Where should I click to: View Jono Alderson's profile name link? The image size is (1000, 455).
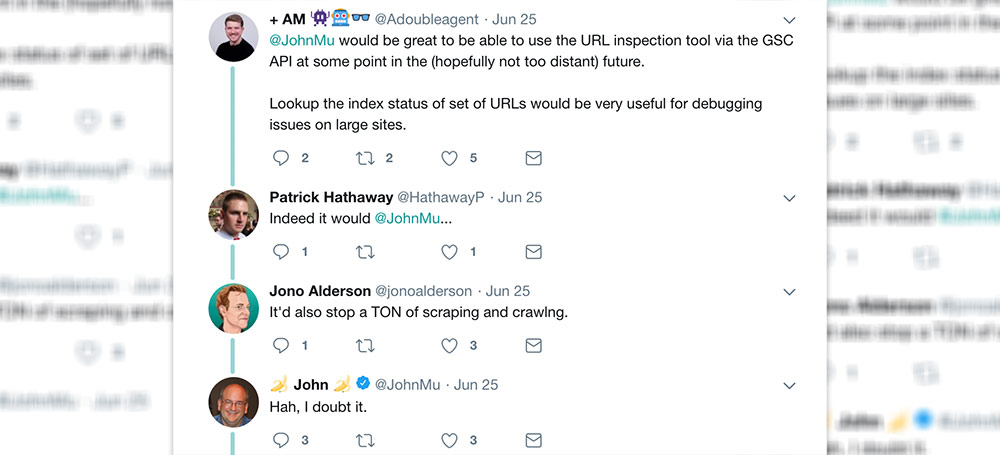(x=320, y=291)
